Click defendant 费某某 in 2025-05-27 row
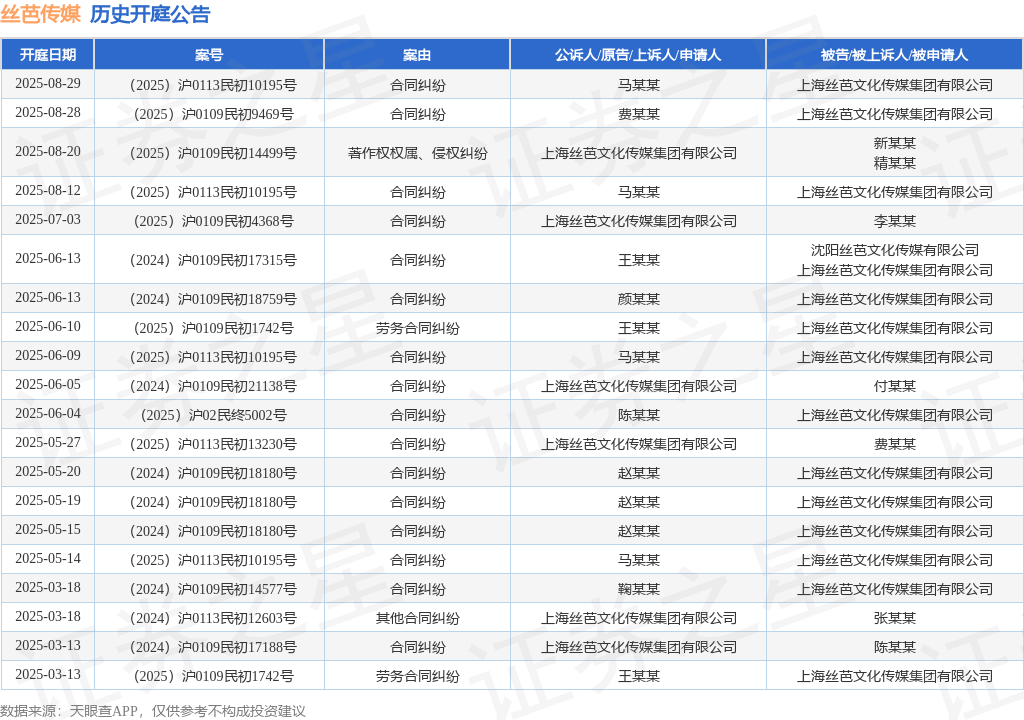The image size is (1024, 720). pos(895,445)
